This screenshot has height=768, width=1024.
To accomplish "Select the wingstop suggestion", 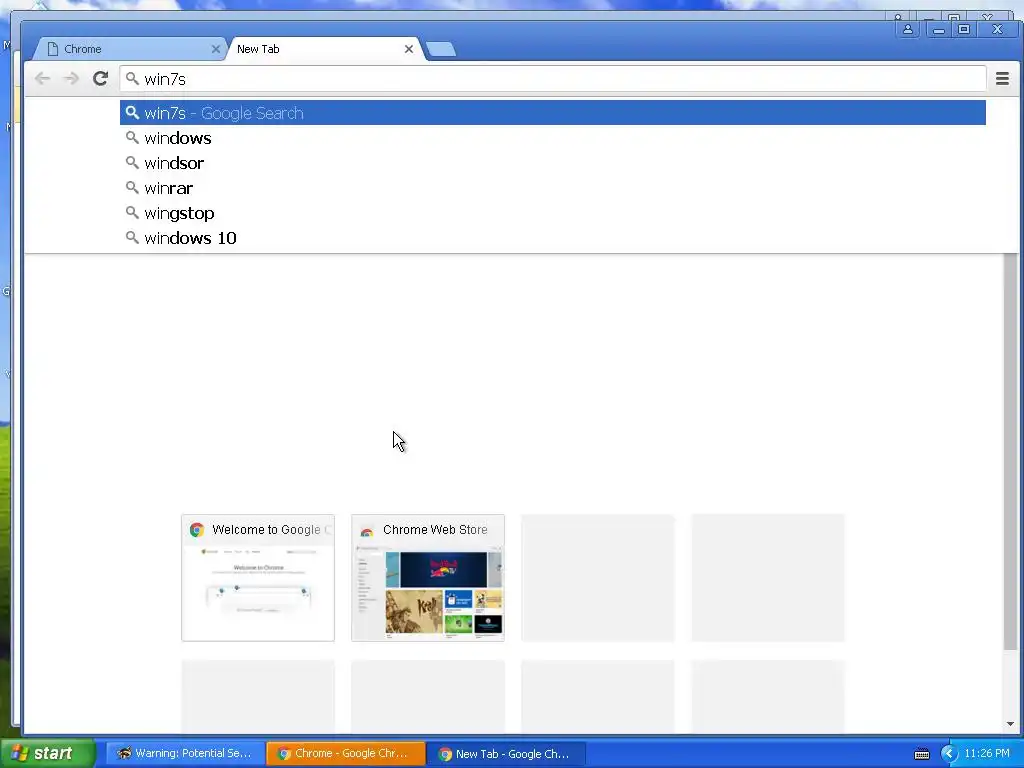I will tap(552, 213).
